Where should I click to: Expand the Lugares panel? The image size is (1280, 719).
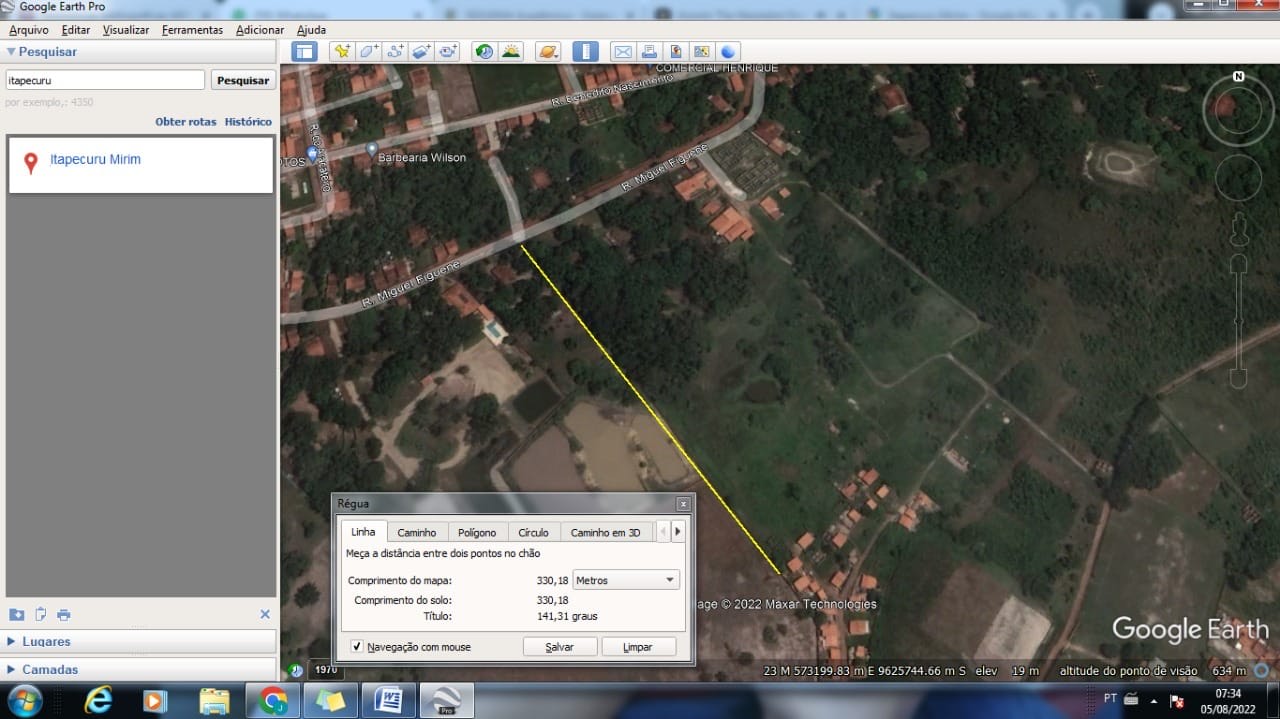click(x=46, y=641)
